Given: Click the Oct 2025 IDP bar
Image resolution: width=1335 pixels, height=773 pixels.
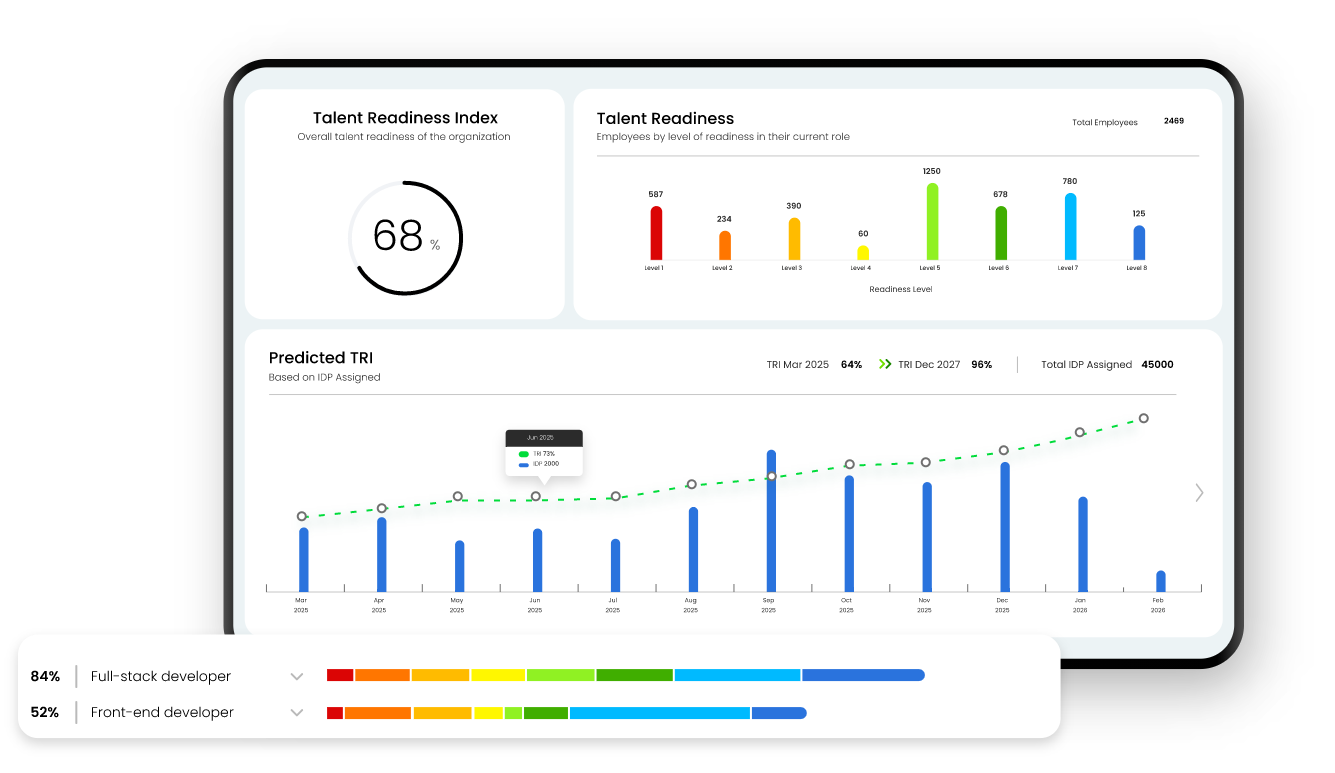Looking at the screenshot, I should click(x=849, y=534).
